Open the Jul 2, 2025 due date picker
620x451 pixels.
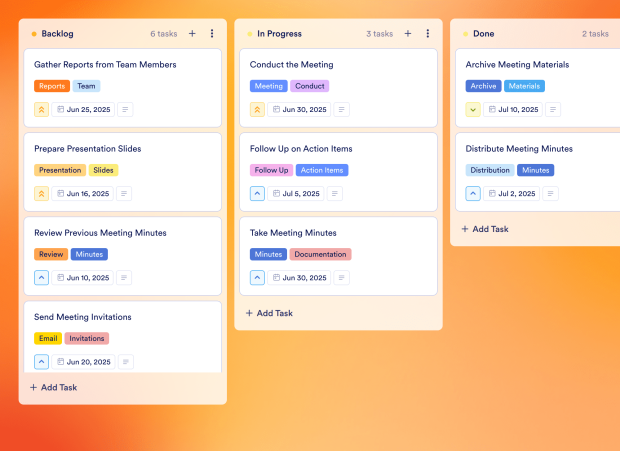[512, 194]
